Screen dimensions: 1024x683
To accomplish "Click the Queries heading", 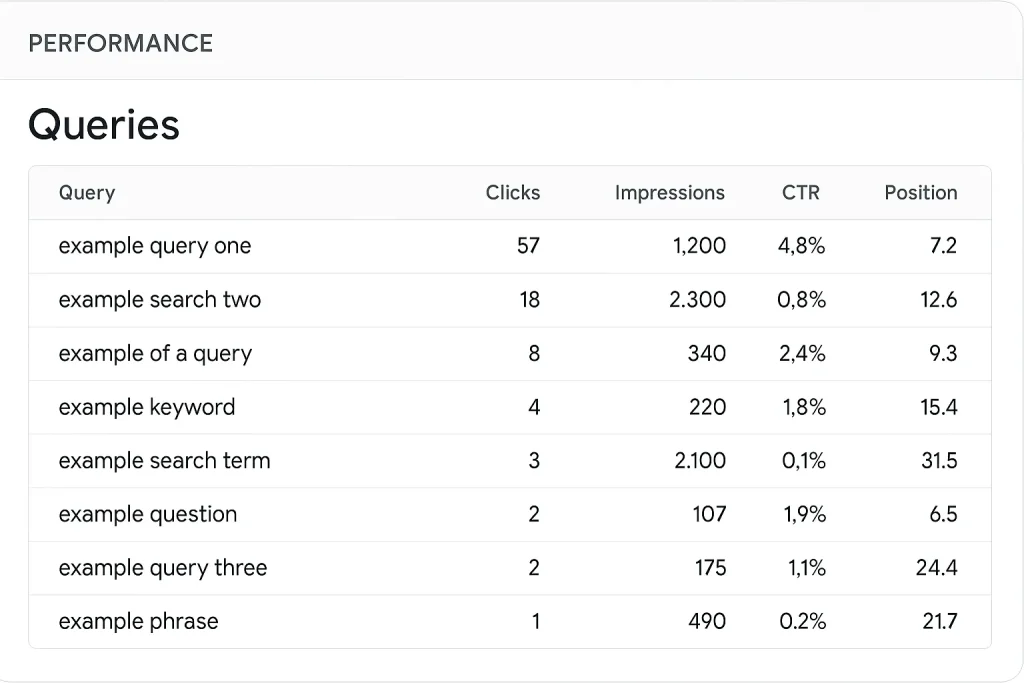I will pos(103,124).
